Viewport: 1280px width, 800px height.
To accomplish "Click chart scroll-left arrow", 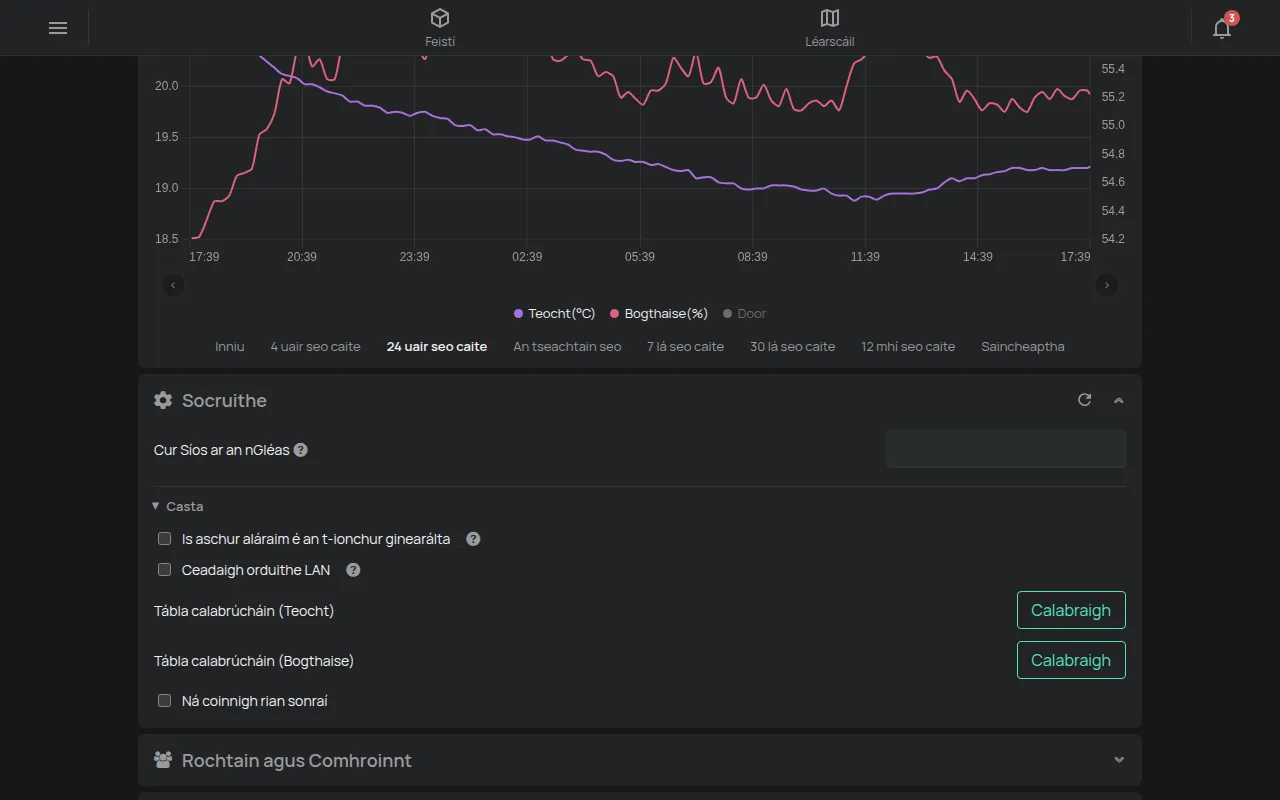I will click(173, 285).
